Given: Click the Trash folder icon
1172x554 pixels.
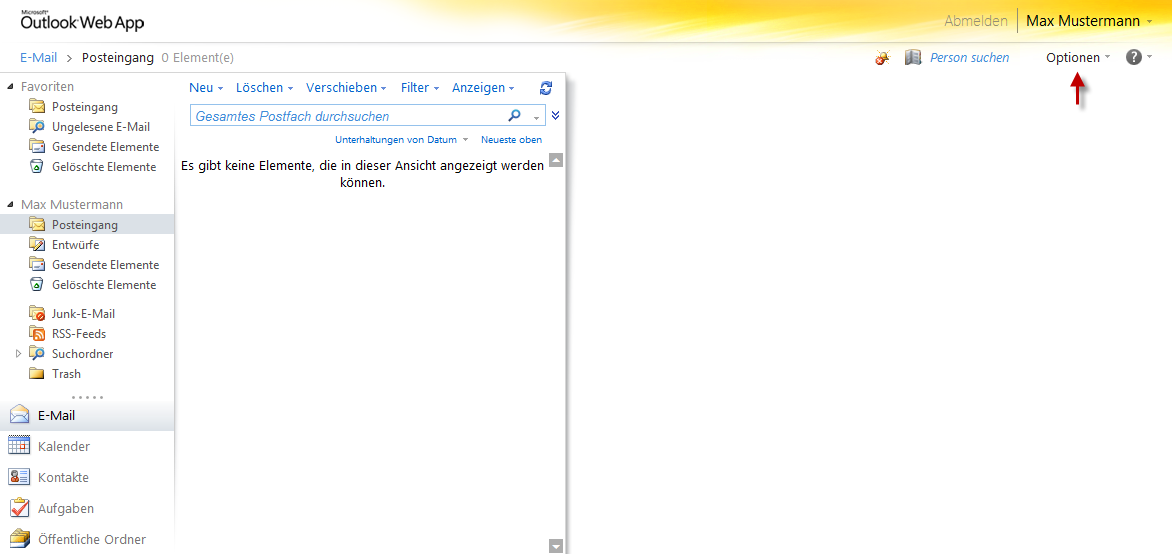Looking at the screenshot, I should [37, 373].
